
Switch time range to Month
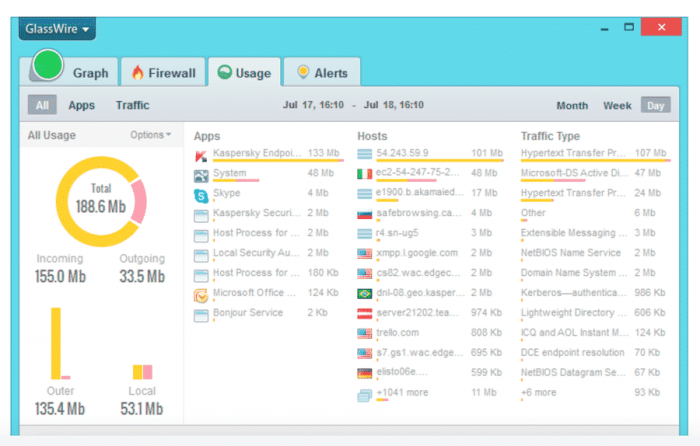pyautogui.click(x=572, y=106)
